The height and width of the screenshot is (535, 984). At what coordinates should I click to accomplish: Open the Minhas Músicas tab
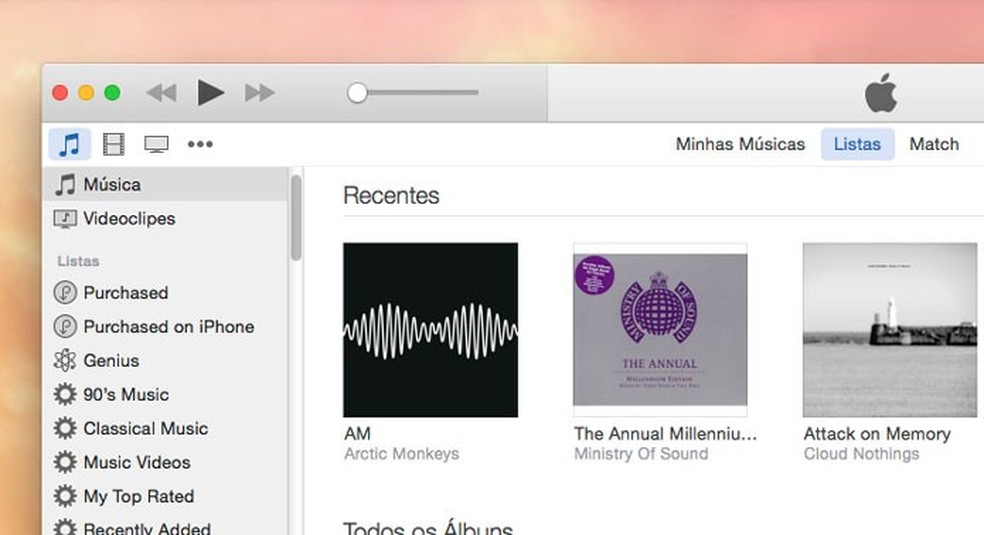coord(740,144)
